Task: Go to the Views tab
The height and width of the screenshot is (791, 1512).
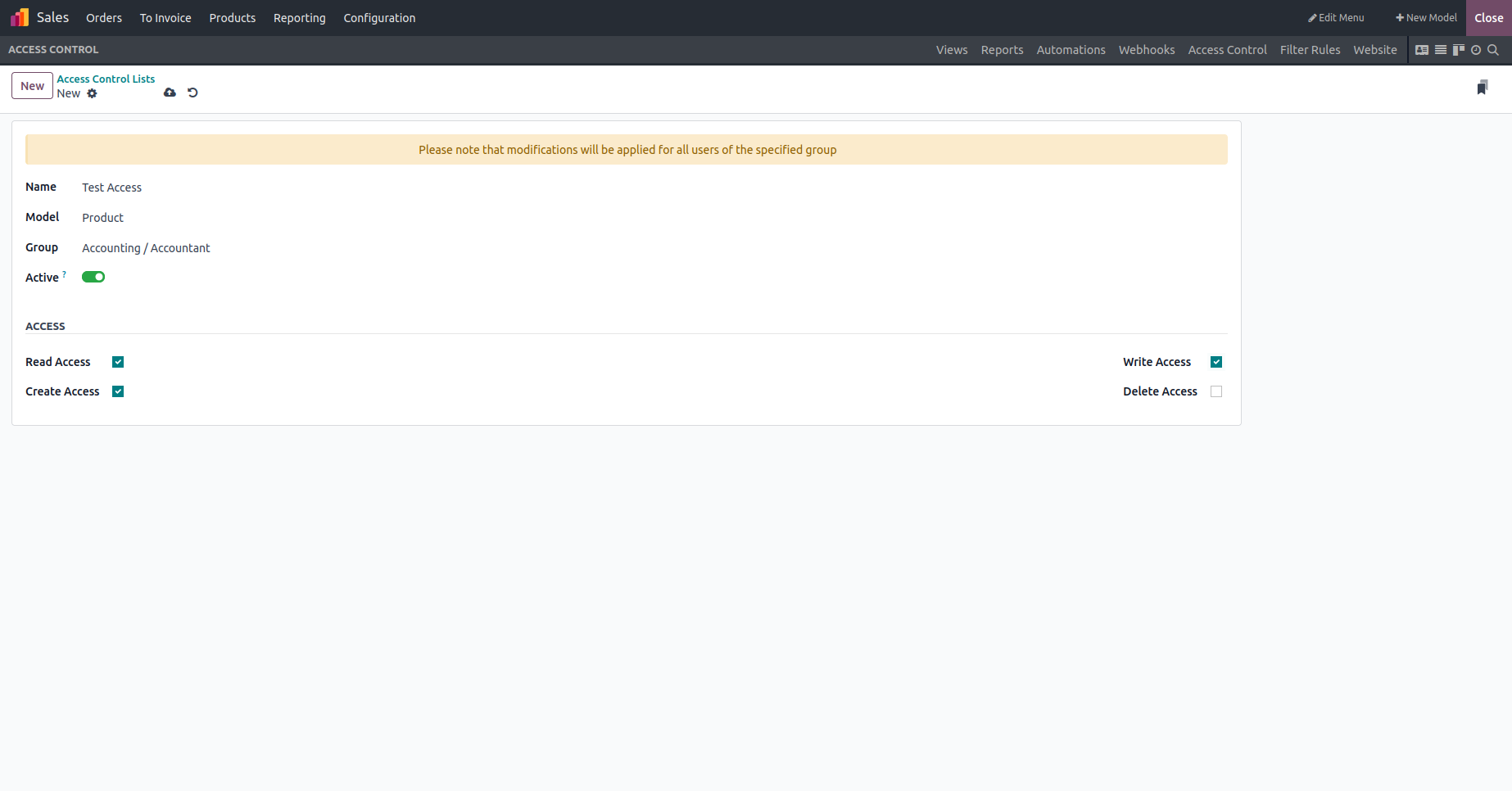Action: click(952, 50)
